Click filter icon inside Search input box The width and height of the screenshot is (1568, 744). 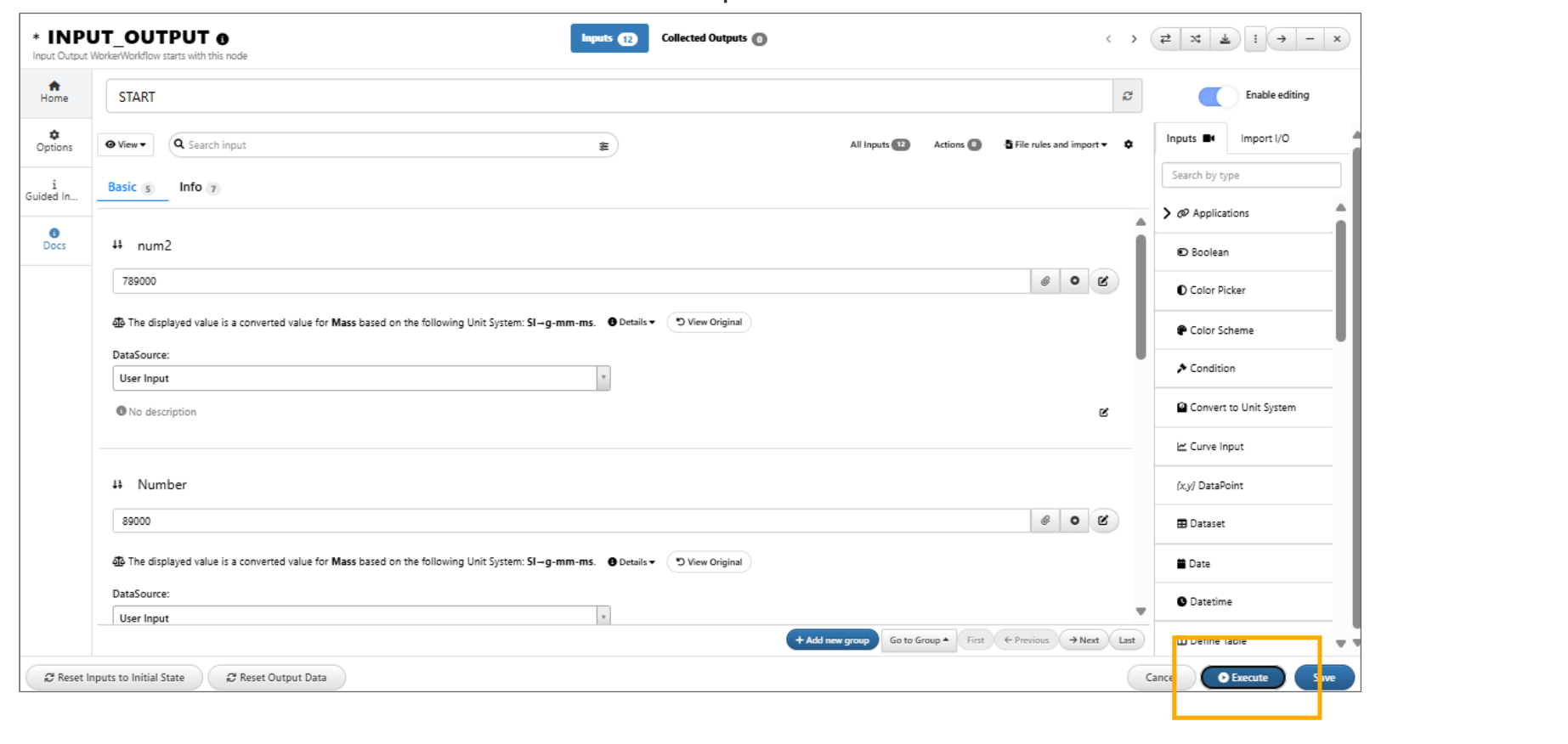click(603, 146)
